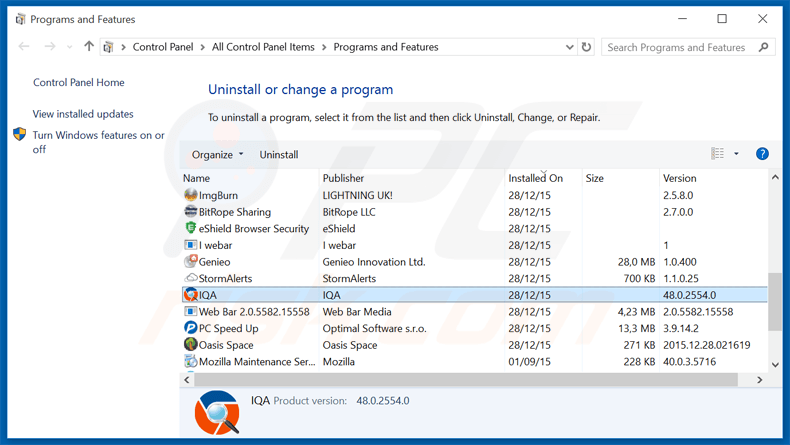
Task: Click the I webar program icon
Action: click(190, 245)
